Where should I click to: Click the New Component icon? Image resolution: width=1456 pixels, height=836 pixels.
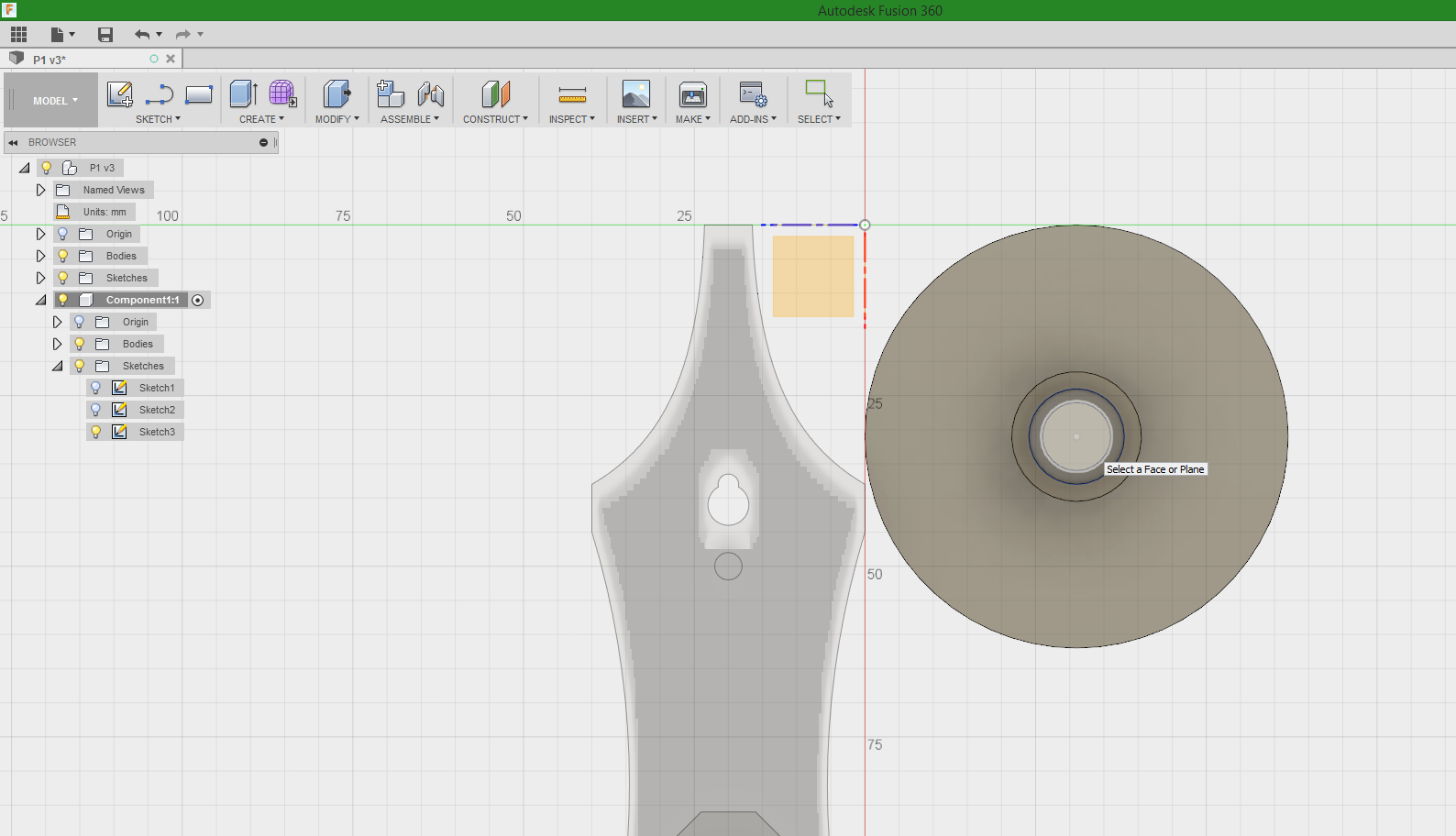coord(391,93)
